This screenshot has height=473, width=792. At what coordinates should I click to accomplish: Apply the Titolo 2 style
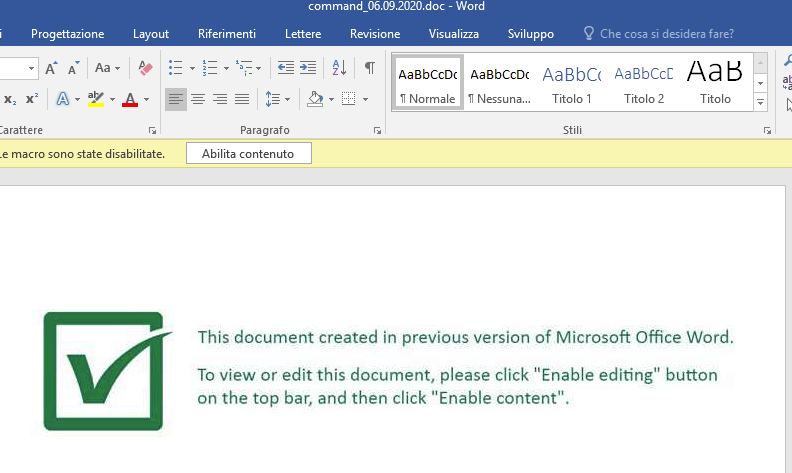coord(644,82)
